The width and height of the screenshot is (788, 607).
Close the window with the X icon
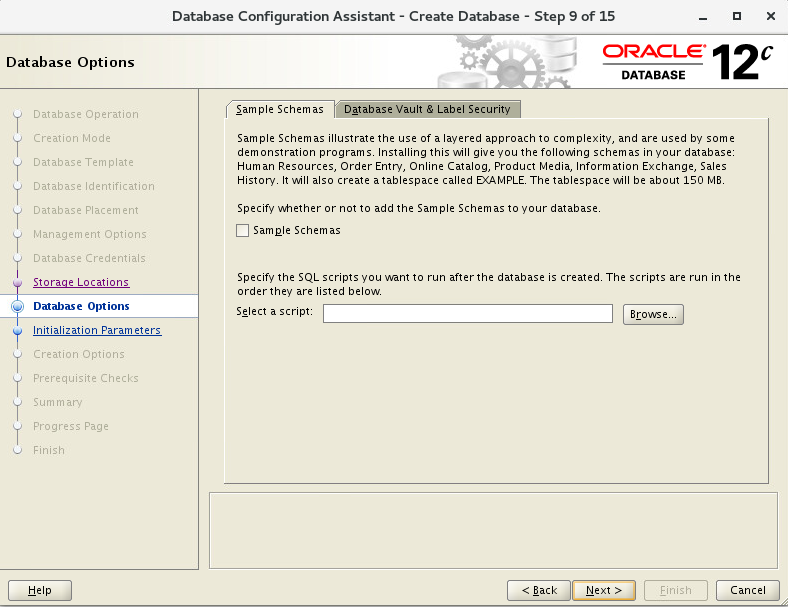point(770,16)
